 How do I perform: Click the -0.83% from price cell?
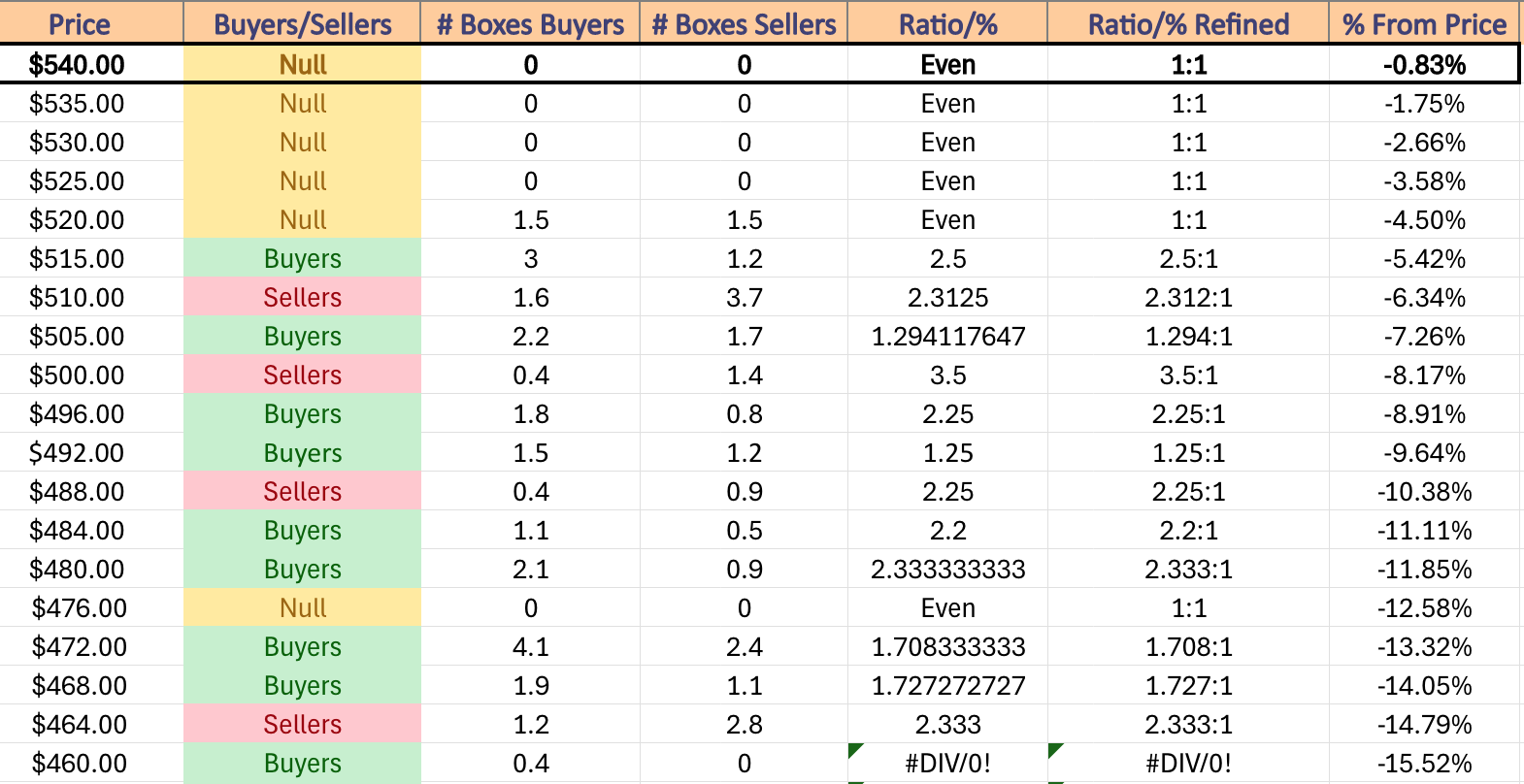pyautogui.click(x=1423, y=64)
